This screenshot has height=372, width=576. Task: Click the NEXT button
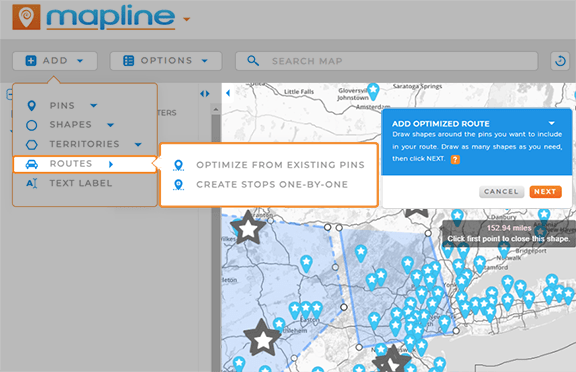pos(545,192)
